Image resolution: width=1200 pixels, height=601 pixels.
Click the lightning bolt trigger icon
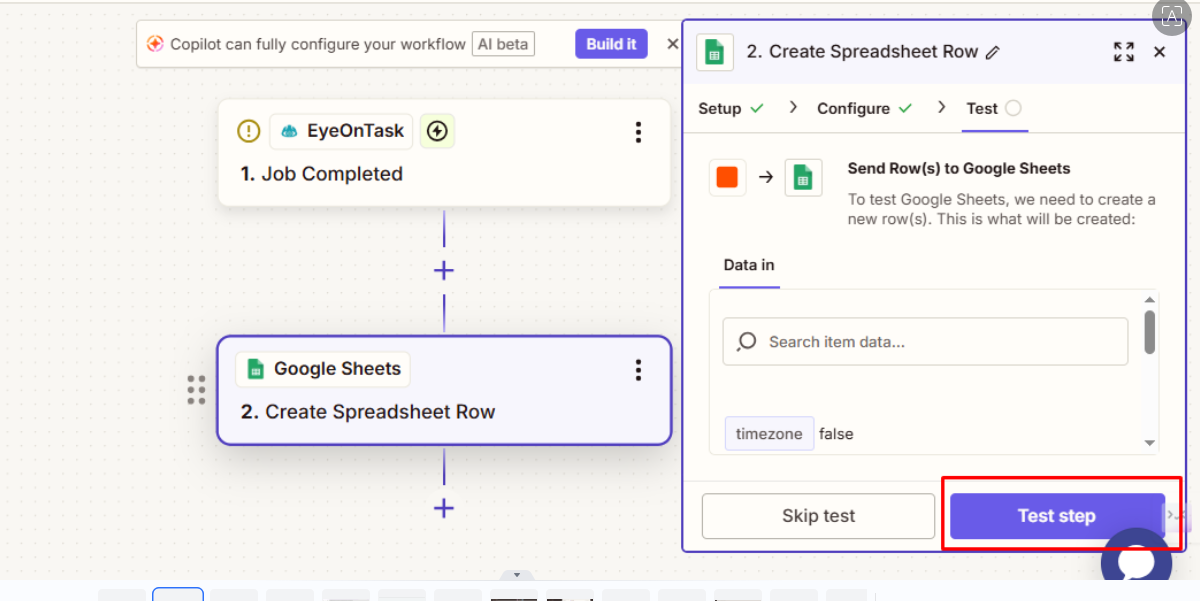coord(437,131)
